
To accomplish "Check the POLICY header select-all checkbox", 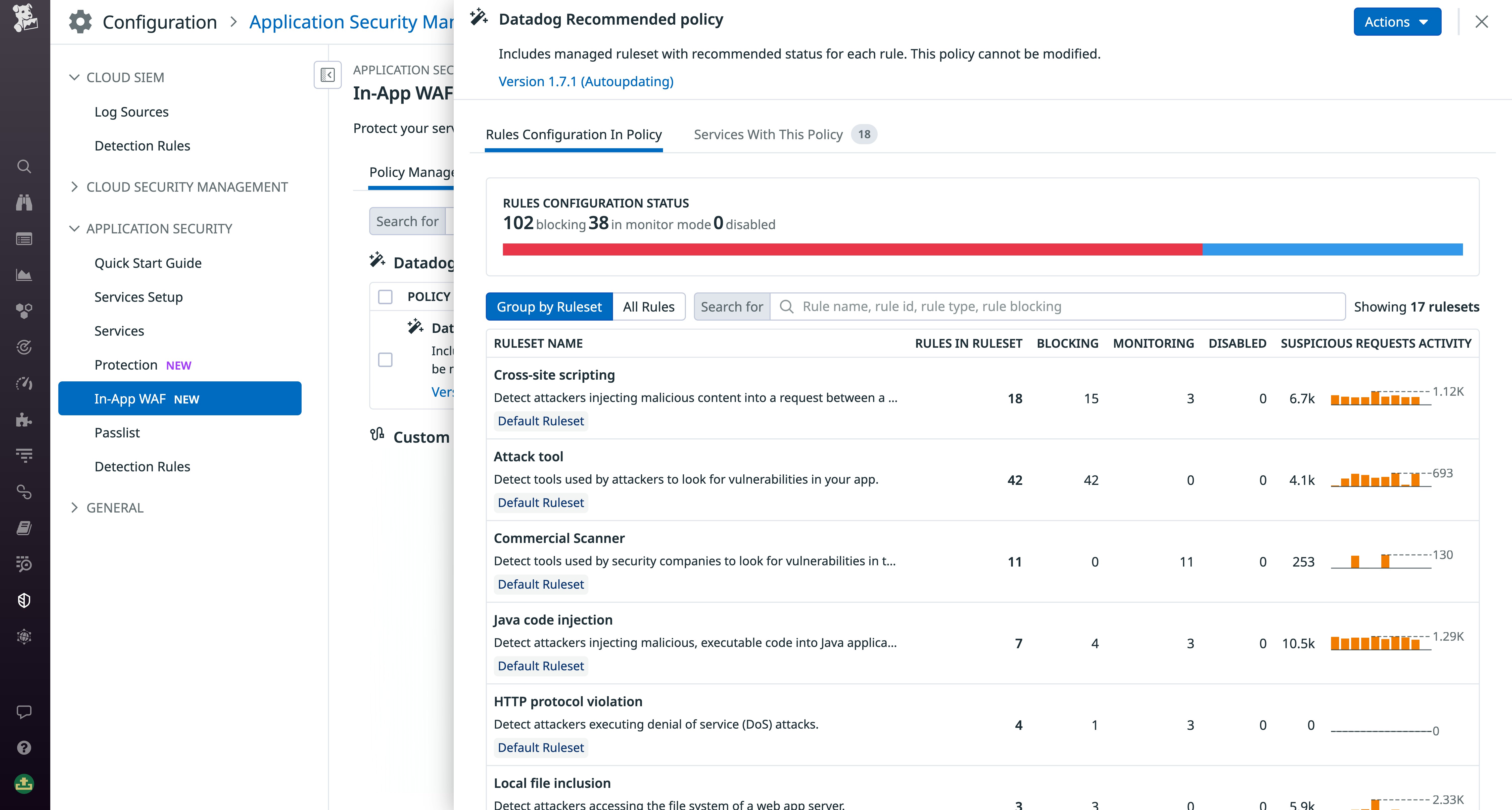I will coord(385,297).
